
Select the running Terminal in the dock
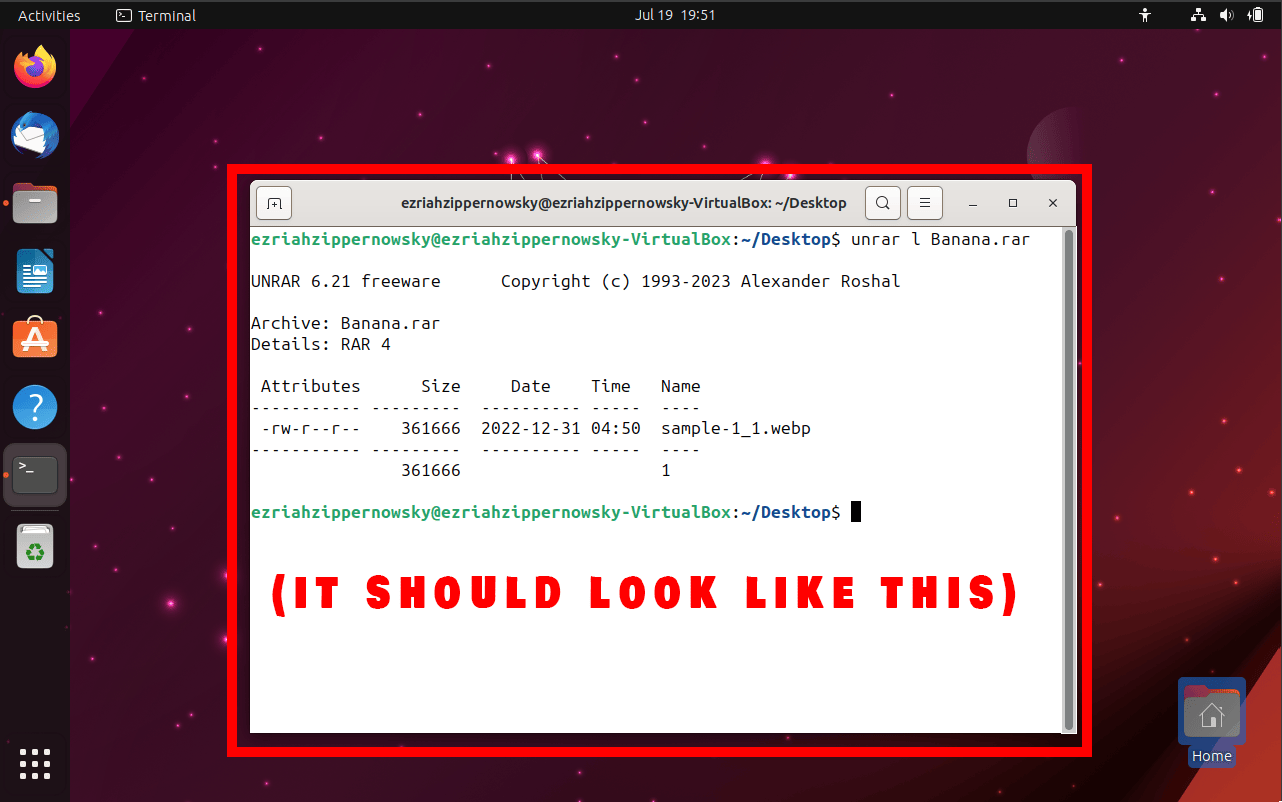point(35,475)
